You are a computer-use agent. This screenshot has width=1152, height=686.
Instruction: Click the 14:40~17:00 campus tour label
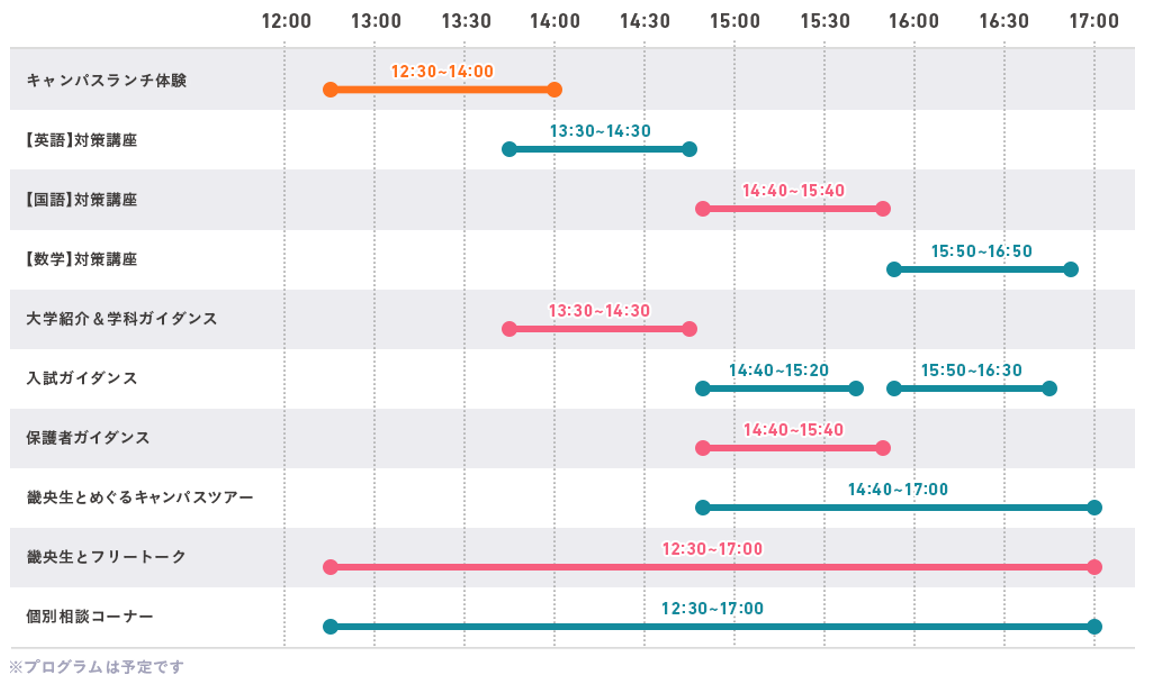(898, 489)
